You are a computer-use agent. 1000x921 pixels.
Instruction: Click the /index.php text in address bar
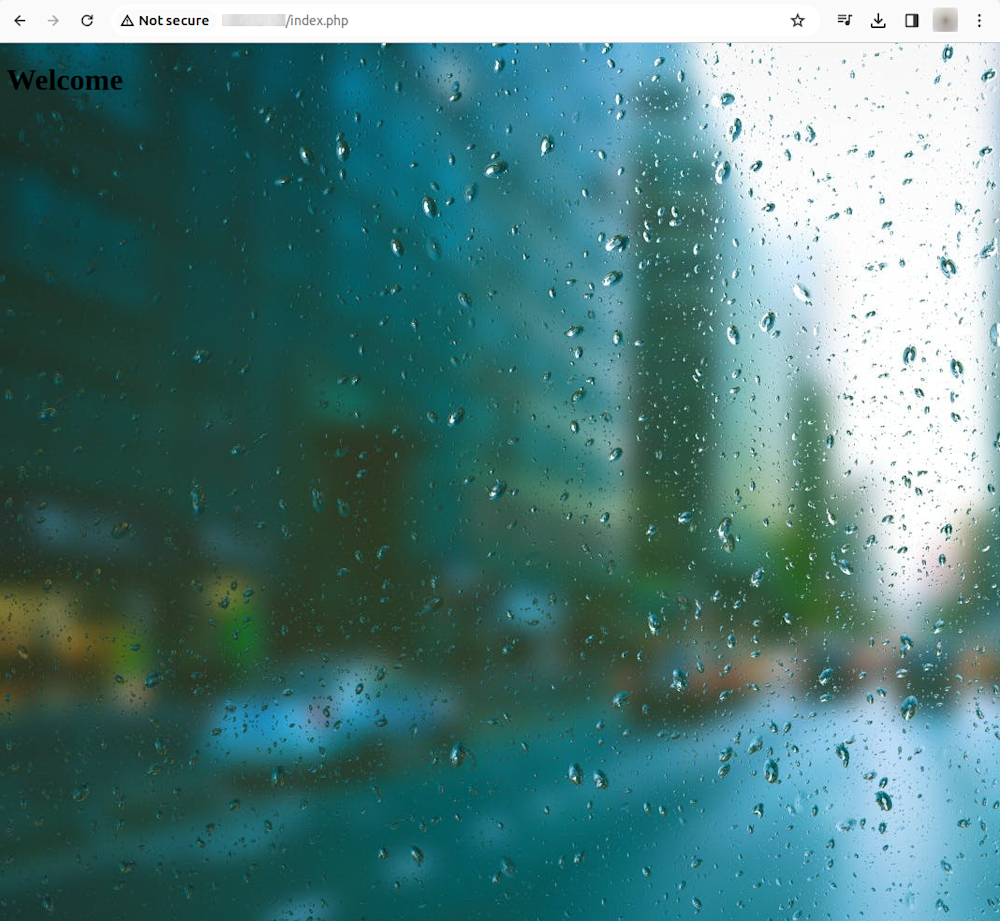pyautogui.click(x=317, y=21)
